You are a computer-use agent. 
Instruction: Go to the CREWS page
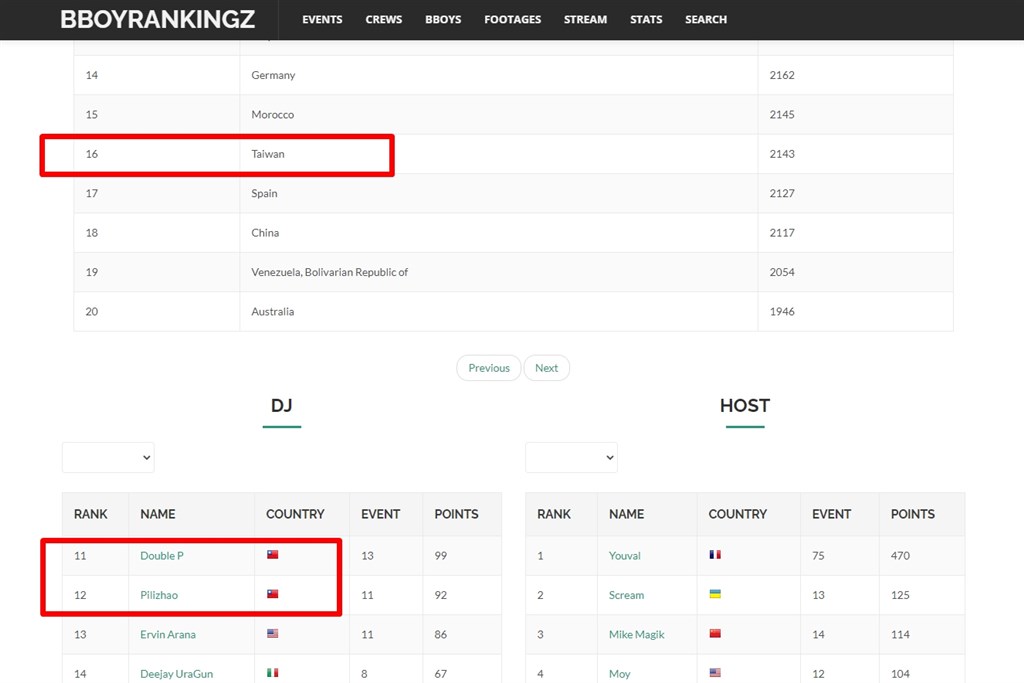point(383,20)
